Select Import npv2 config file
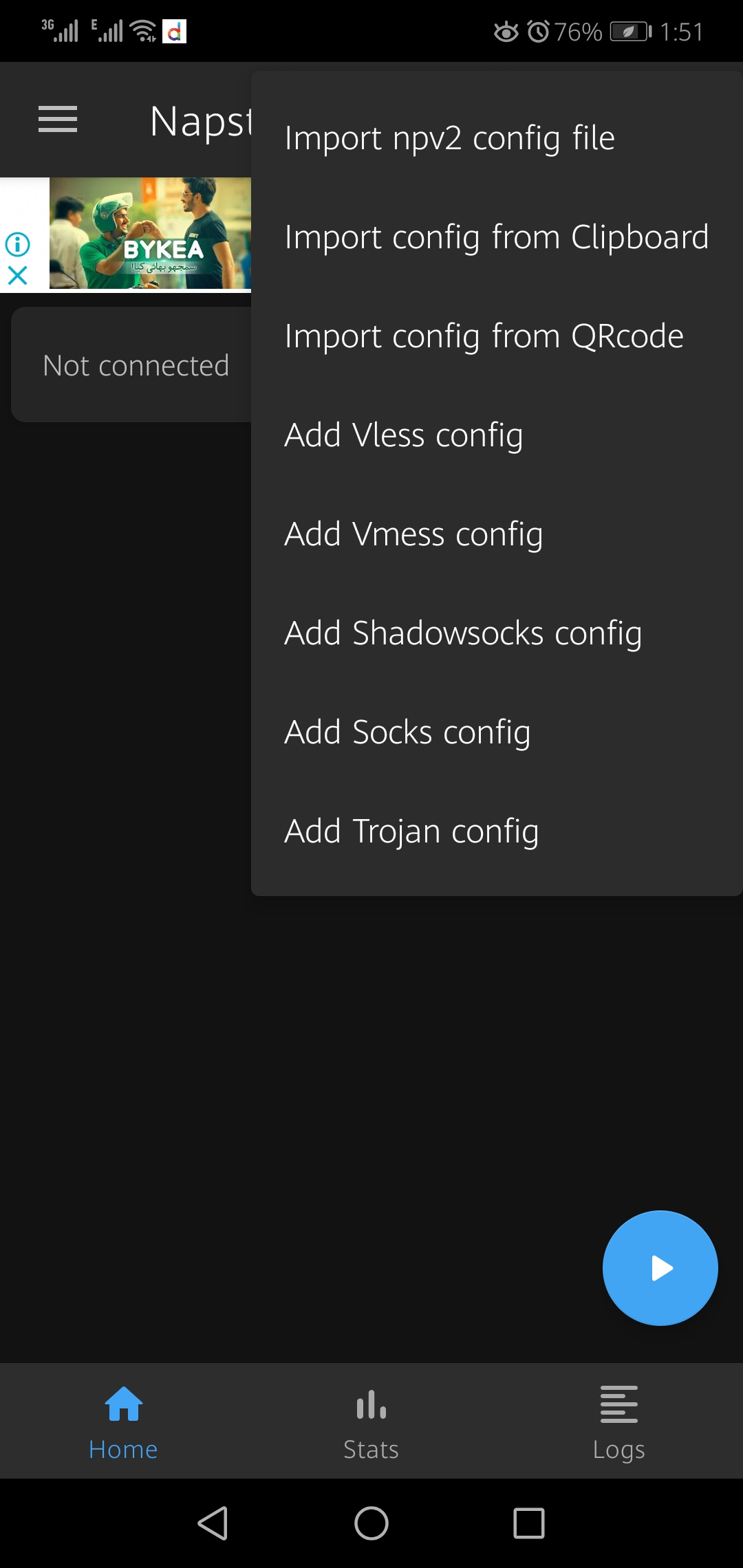 pyautogui.click(x=450, y=138)
